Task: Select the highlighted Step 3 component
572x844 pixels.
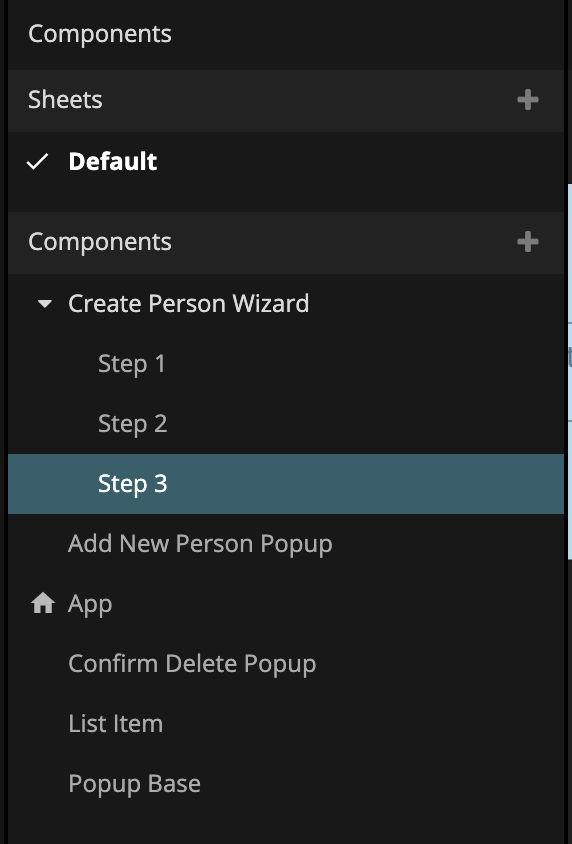Action: [x=286, y=484]
